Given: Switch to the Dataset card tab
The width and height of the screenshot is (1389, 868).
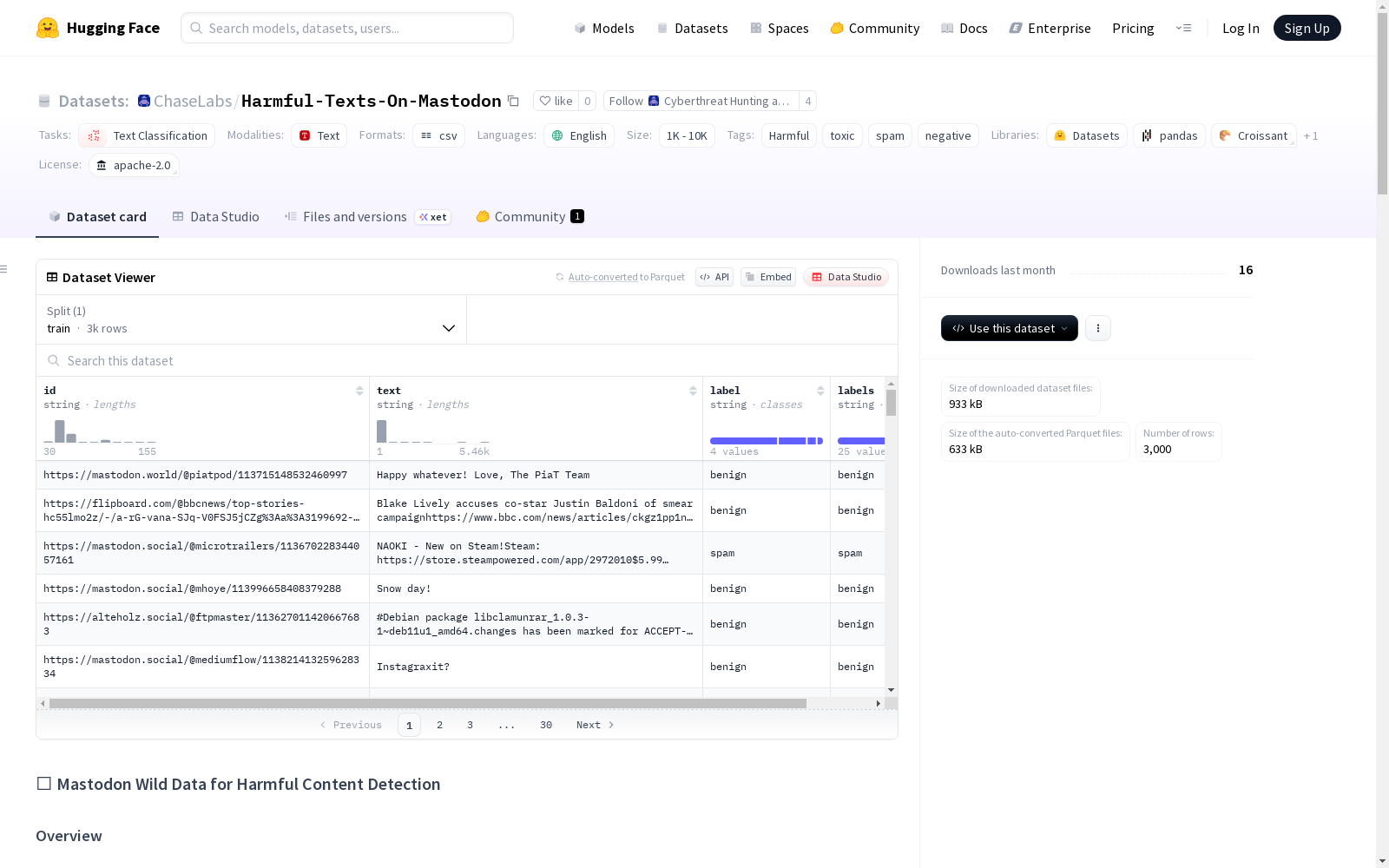Looking at the screenshot, I should [x=97, y=217].
